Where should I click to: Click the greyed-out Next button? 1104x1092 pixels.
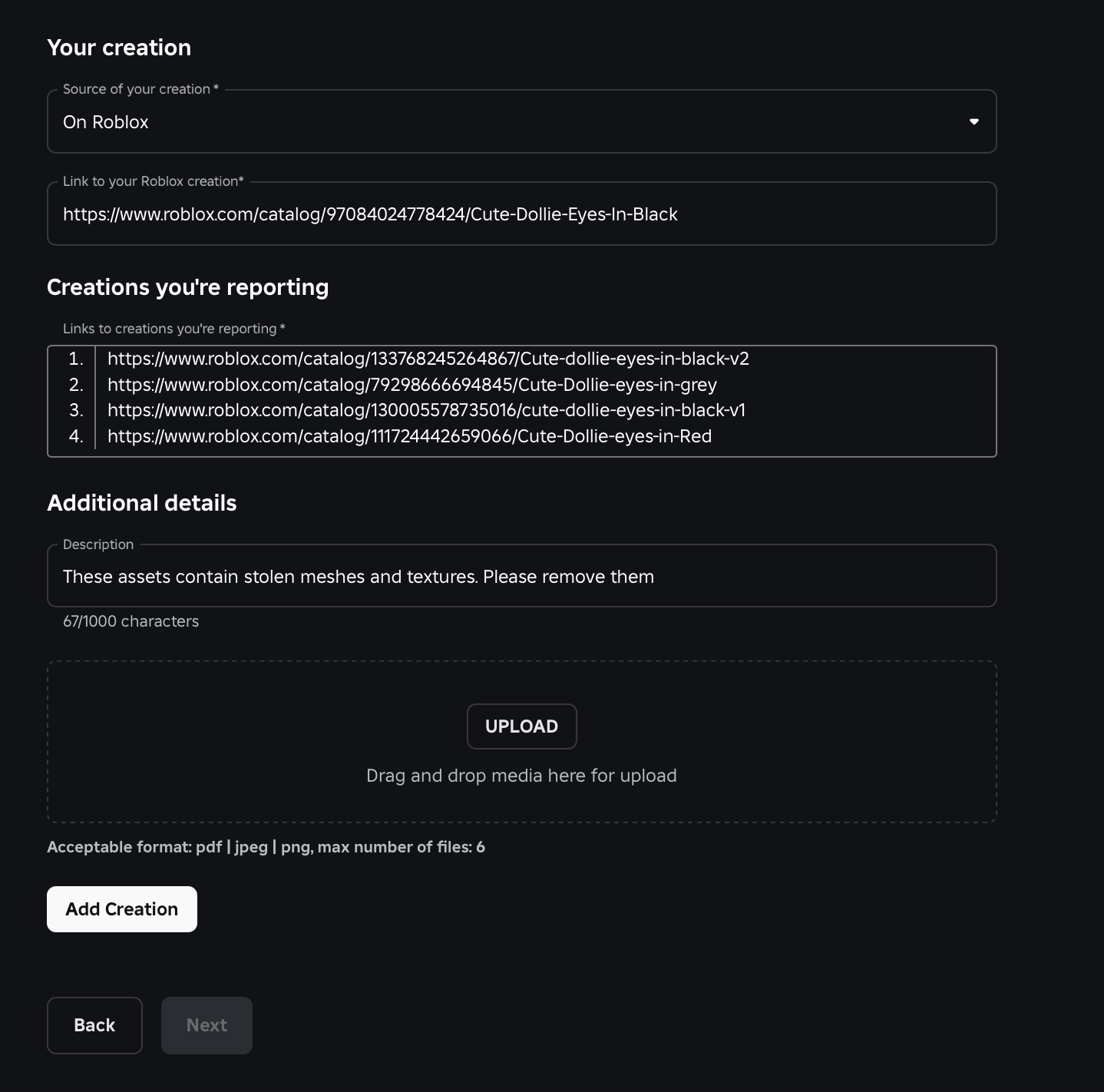click(207, 1025)
